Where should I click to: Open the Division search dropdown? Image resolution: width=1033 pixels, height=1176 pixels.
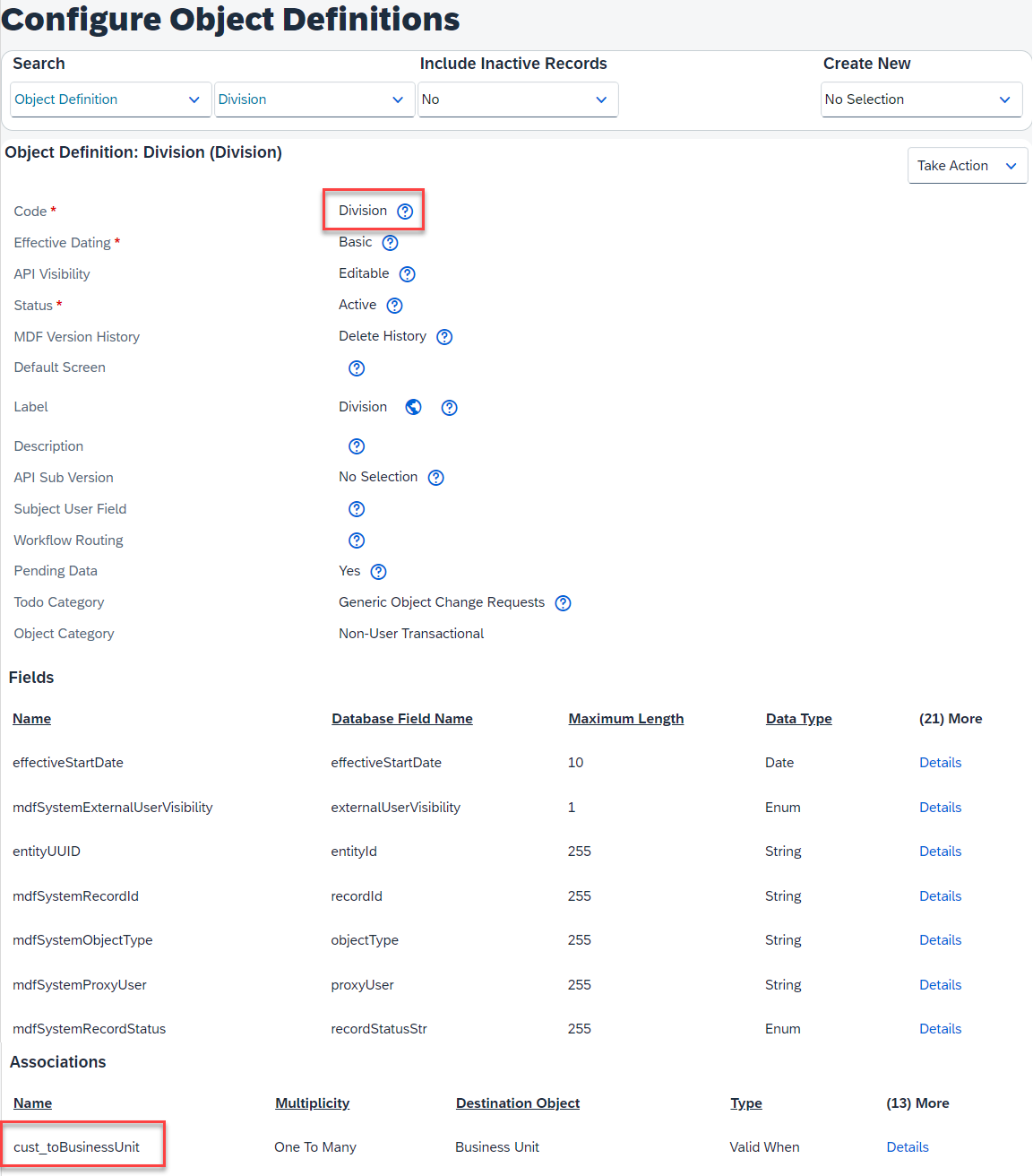point(314,99)
